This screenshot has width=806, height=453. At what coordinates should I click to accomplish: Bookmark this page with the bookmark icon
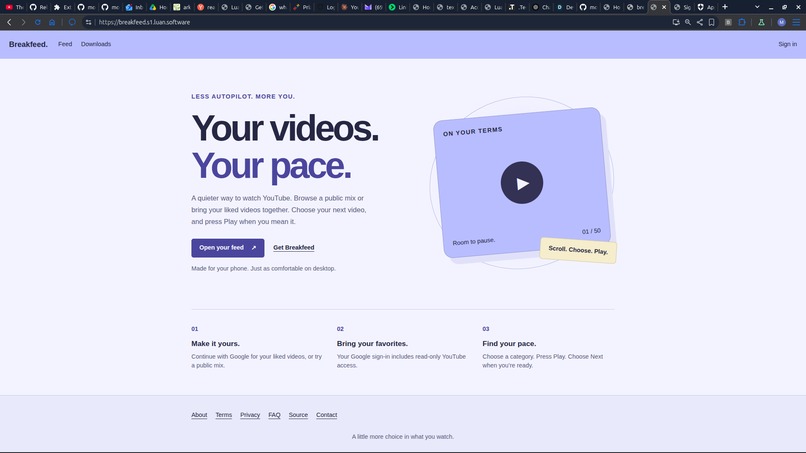[x=711, y=22]
